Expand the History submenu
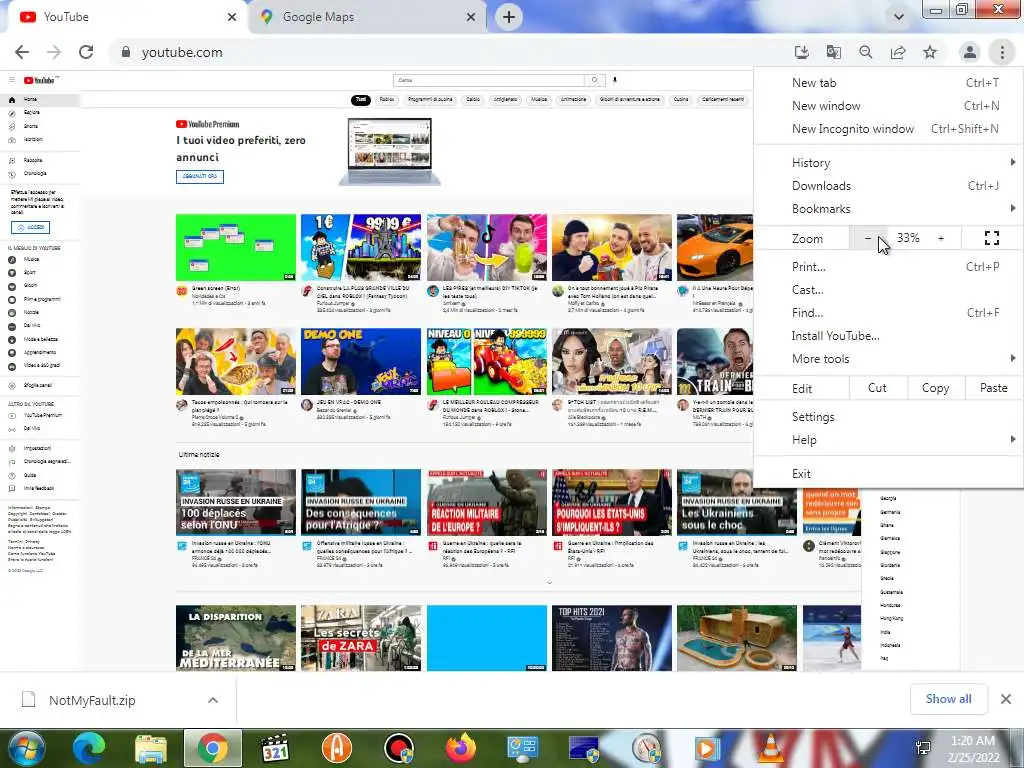The width and height of the screenshot is (1024, 768). 888,163
